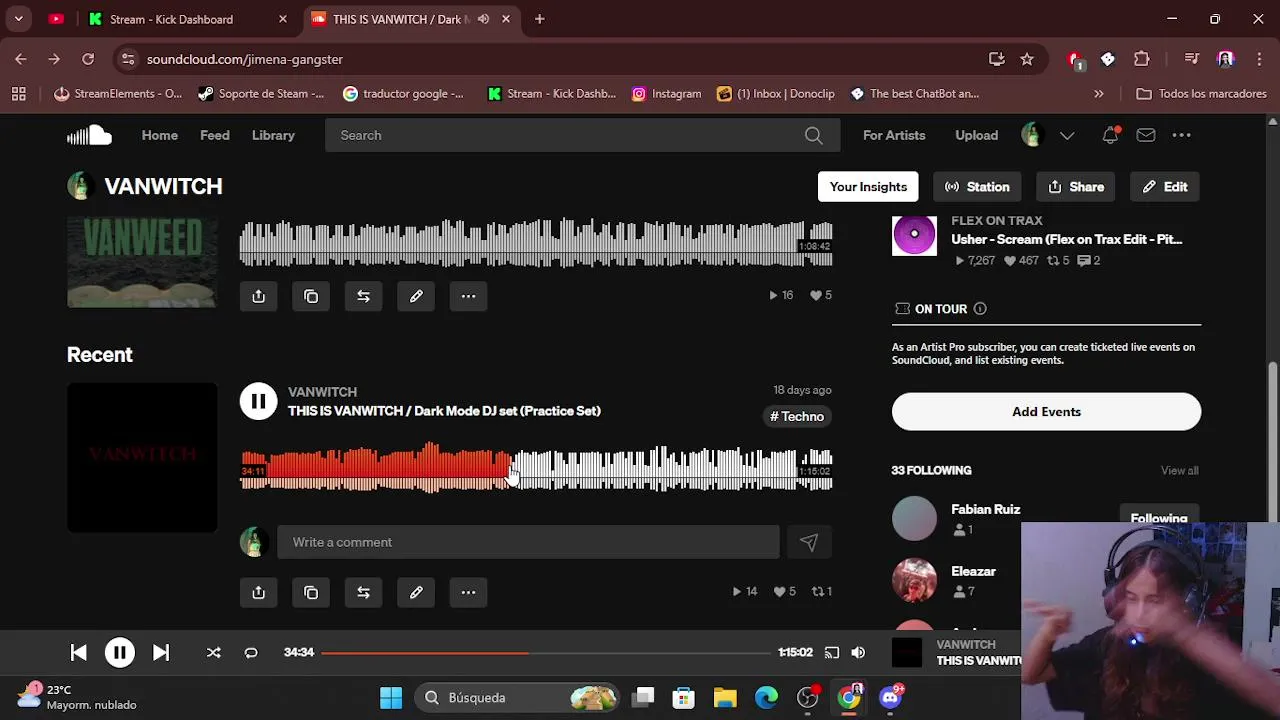Repost the Dark Mode DJ set
This screenshot has width=1280, height=720.
pos(363,592)
